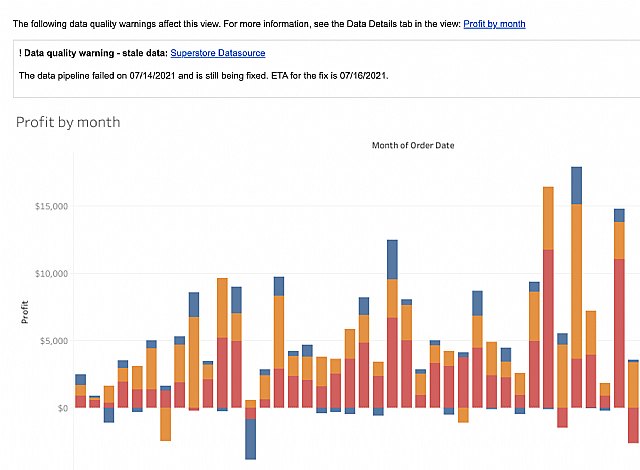Select the "Month of Order Date" axis header
640x470 pixels.
coord(413,146)
